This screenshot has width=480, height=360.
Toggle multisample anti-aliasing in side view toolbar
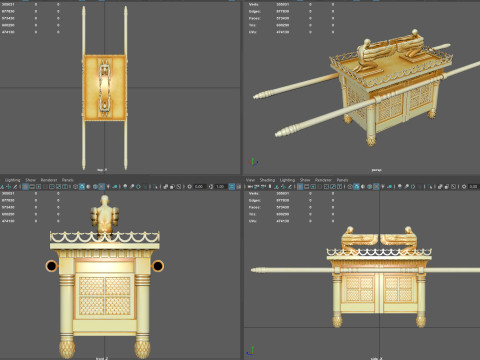coord(413,187)
